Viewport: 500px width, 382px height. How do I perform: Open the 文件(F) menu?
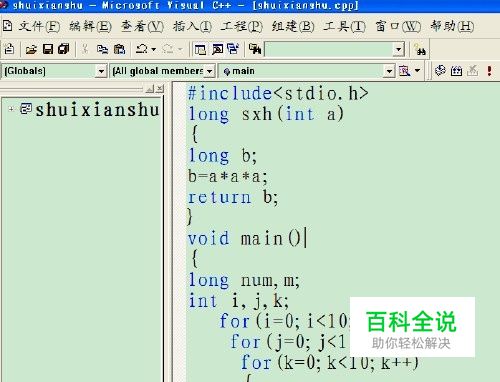[39, 26]
